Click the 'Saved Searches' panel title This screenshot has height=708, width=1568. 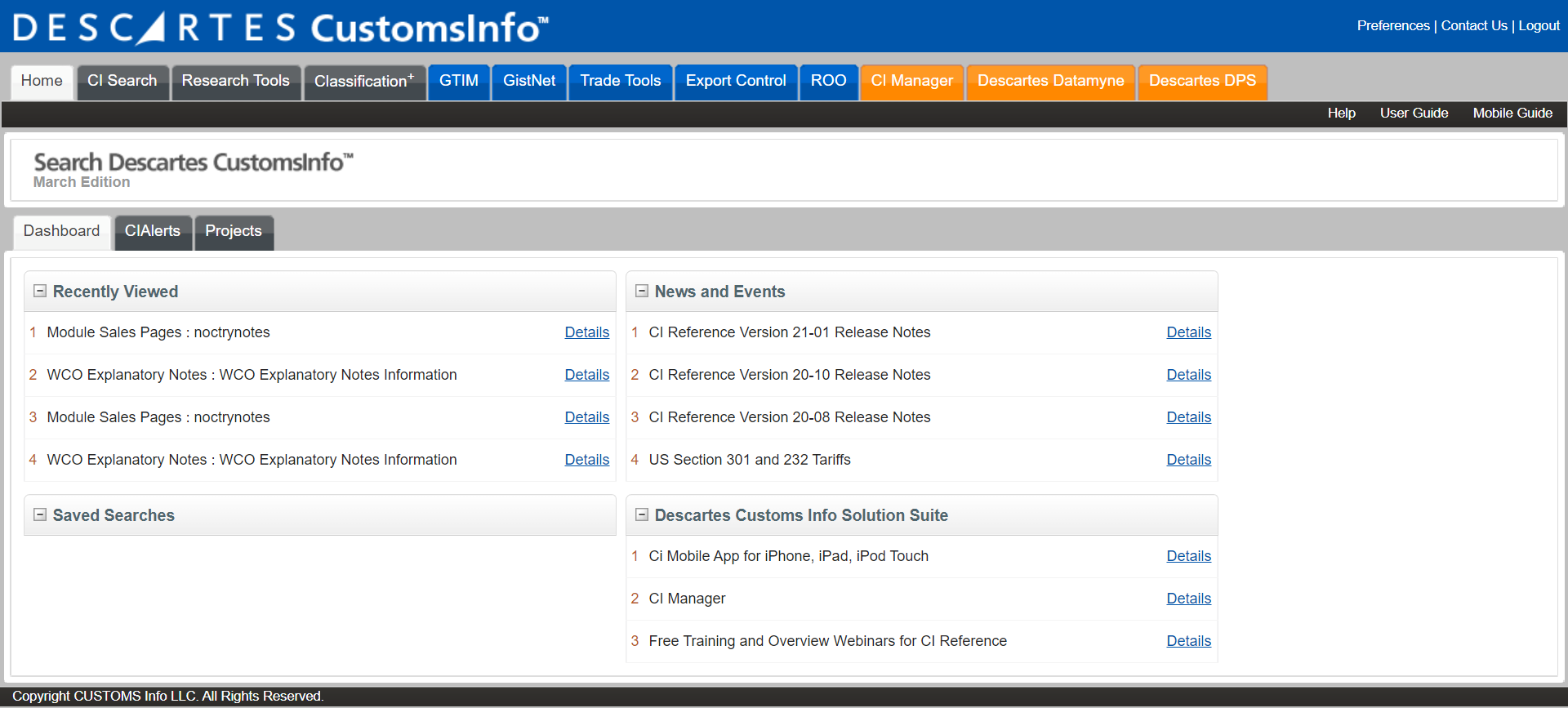point(114,515)
